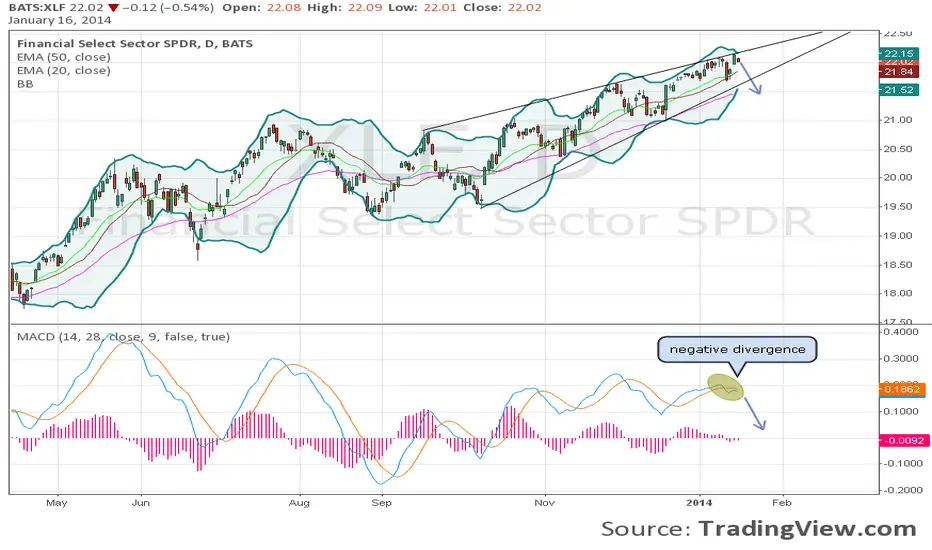Click the 20.00 price axis label
This screenshot has height=550, width=932.
click(898, 178)
